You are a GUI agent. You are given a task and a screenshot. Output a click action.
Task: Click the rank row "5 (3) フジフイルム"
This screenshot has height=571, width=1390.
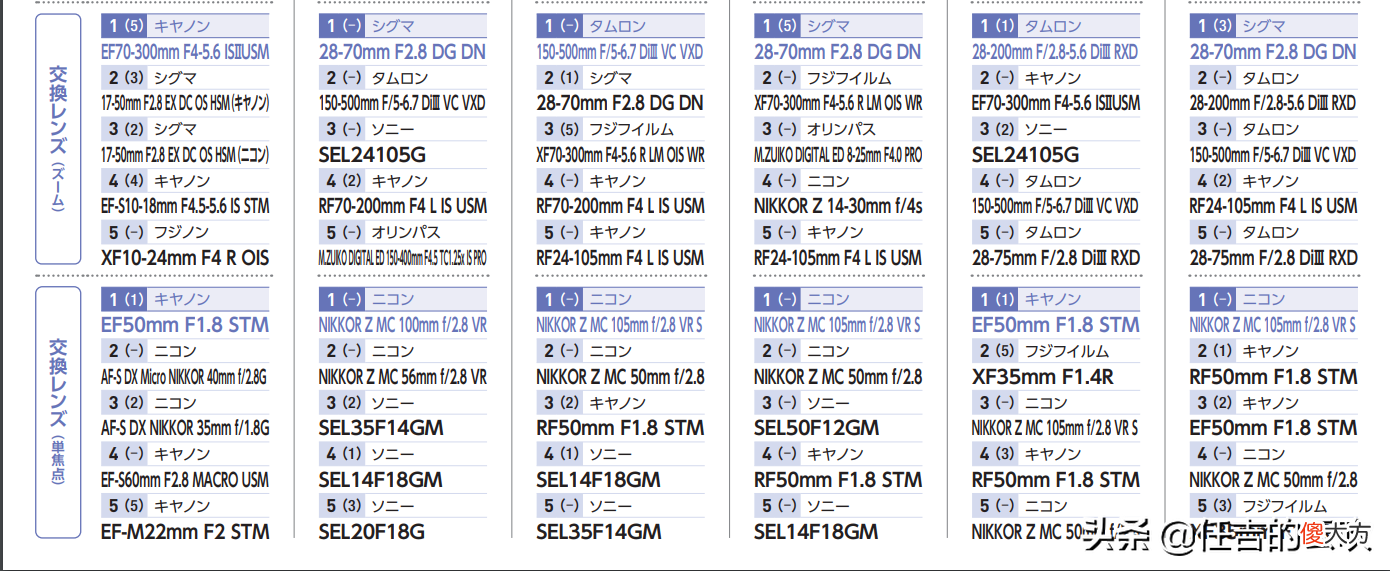(x=1274, y=506)
